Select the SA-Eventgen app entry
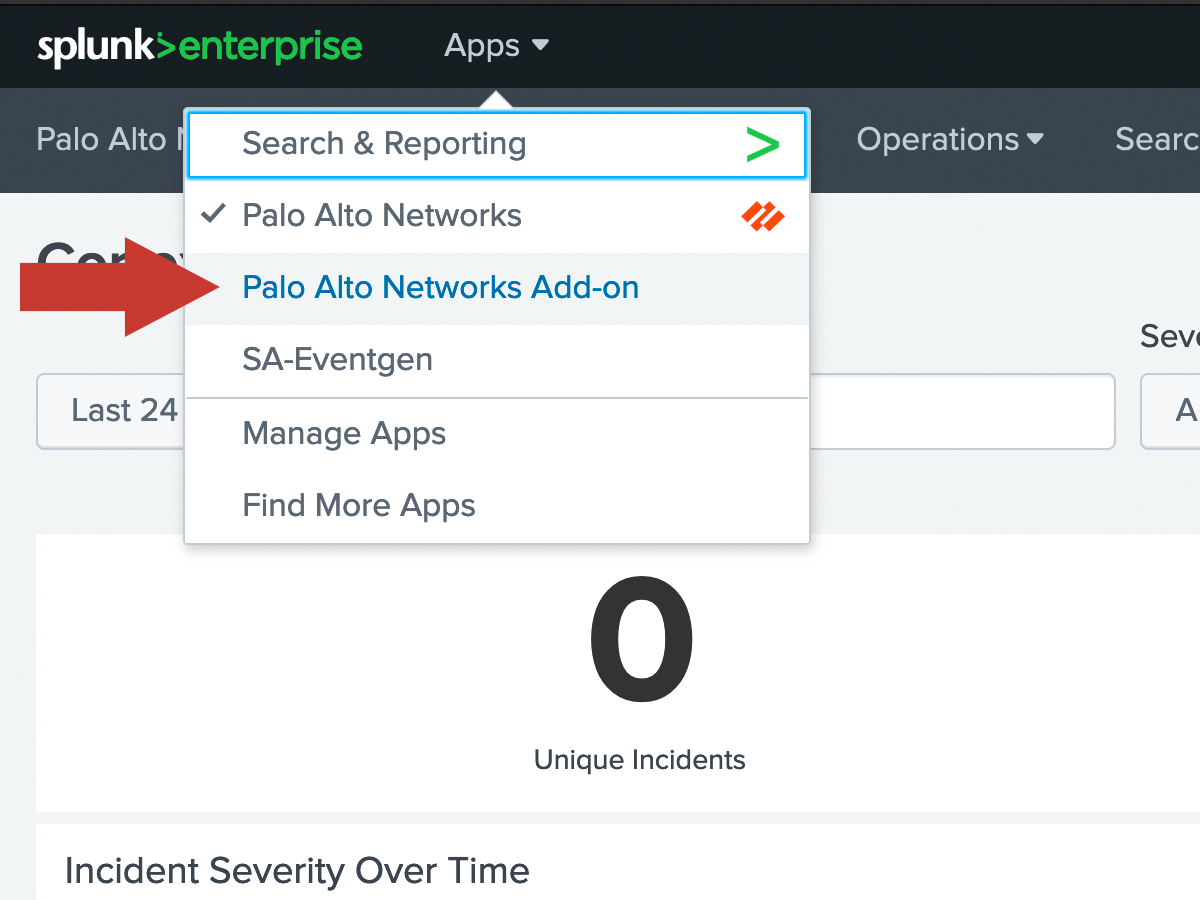This screenshot has width=1200, height=900. pyautogui.click(x=337, y=360)
